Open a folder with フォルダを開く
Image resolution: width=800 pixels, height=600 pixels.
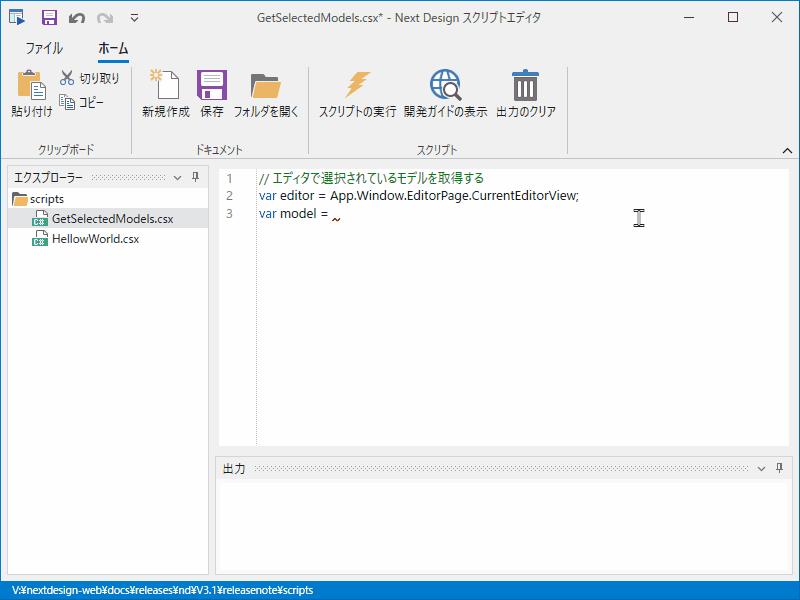(x=266, y=94)
